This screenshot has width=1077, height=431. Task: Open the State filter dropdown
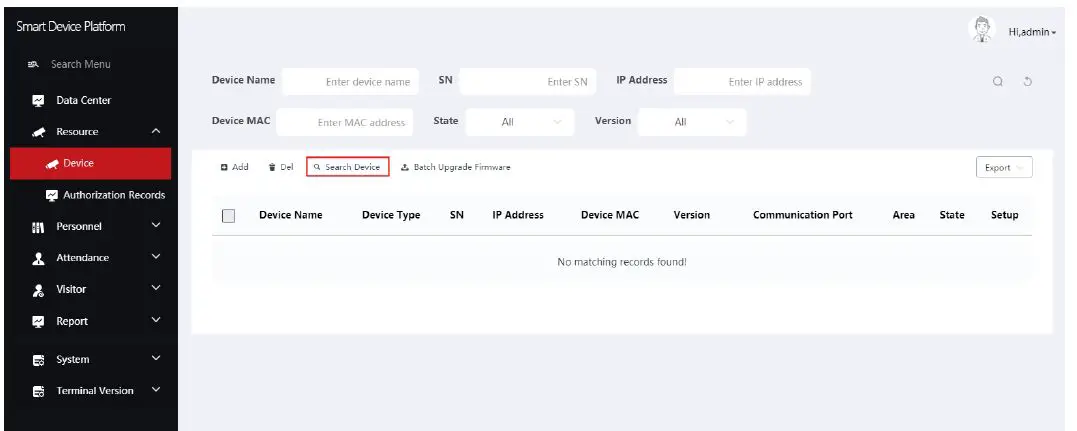click(519, 122)
